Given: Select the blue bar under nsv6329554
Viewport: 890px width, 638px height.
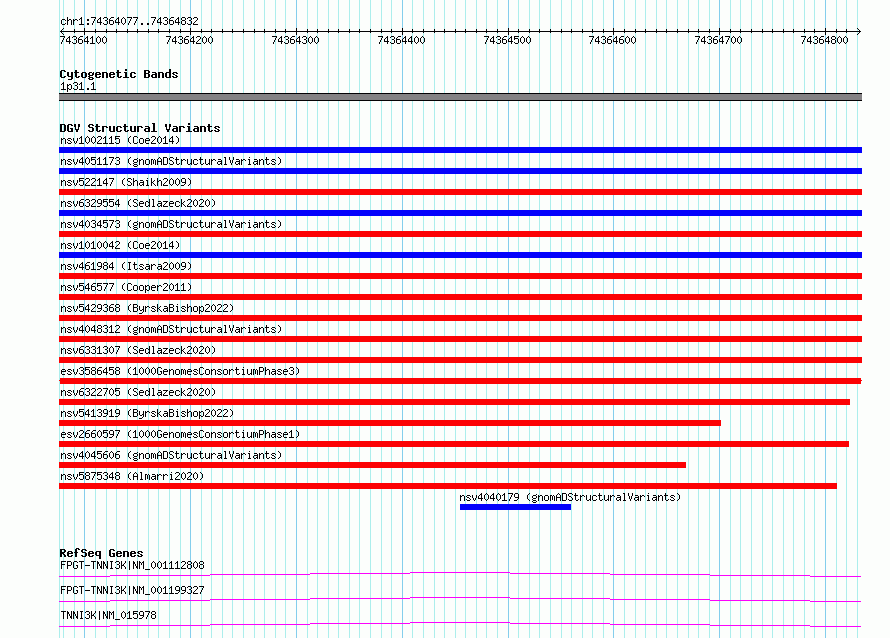Looking at the screenshot, I should [460, 213].
